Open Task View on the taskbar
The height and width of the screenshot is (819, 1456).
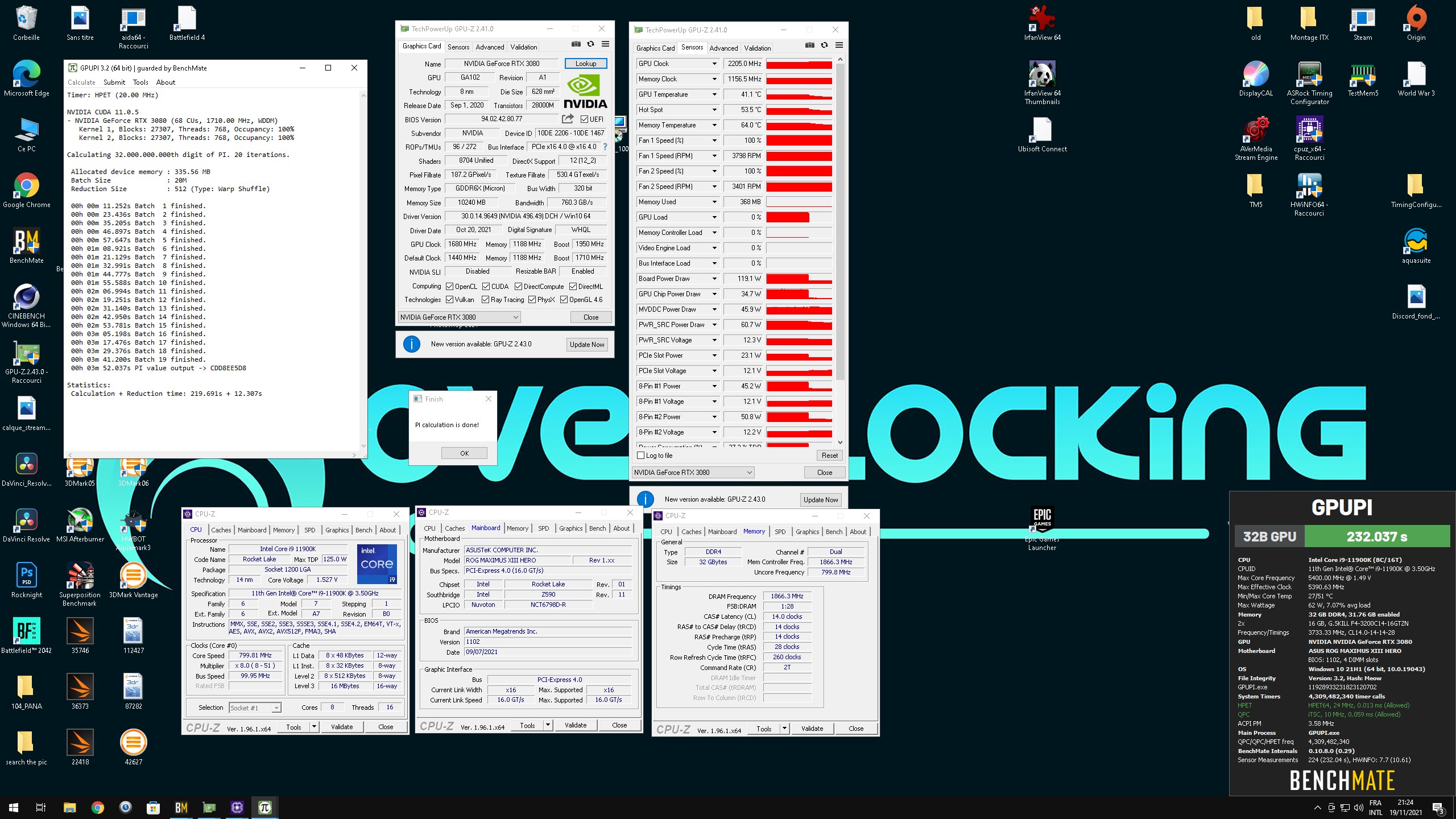tap(41, 807)
